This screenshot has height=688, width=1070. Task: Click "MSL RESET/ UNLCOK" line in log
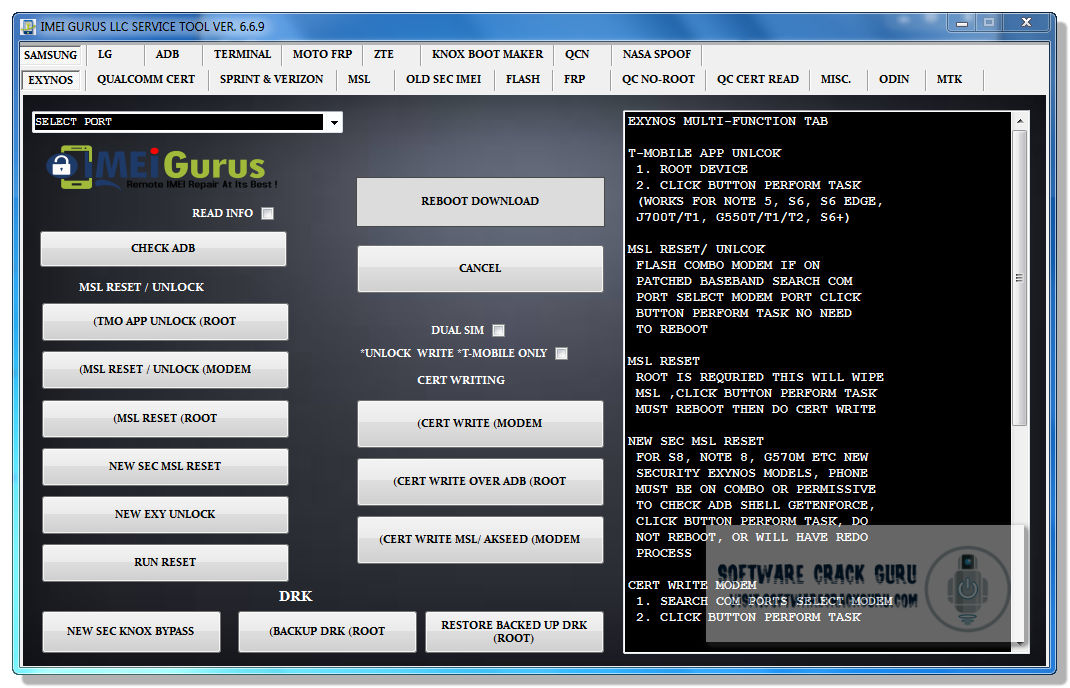pos(696,250)
